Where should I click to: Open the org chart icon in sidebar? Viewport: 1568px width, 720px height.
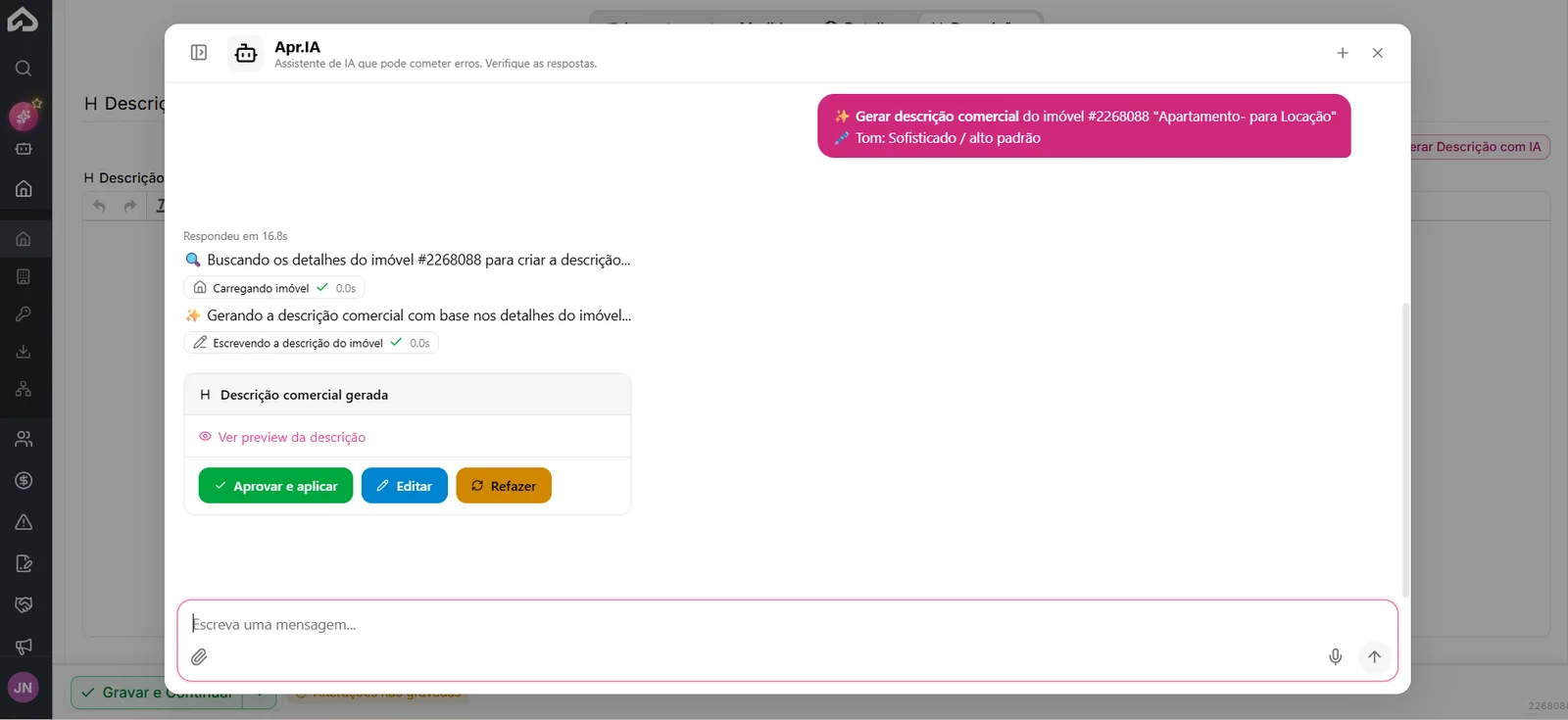[x=24, y=389]
